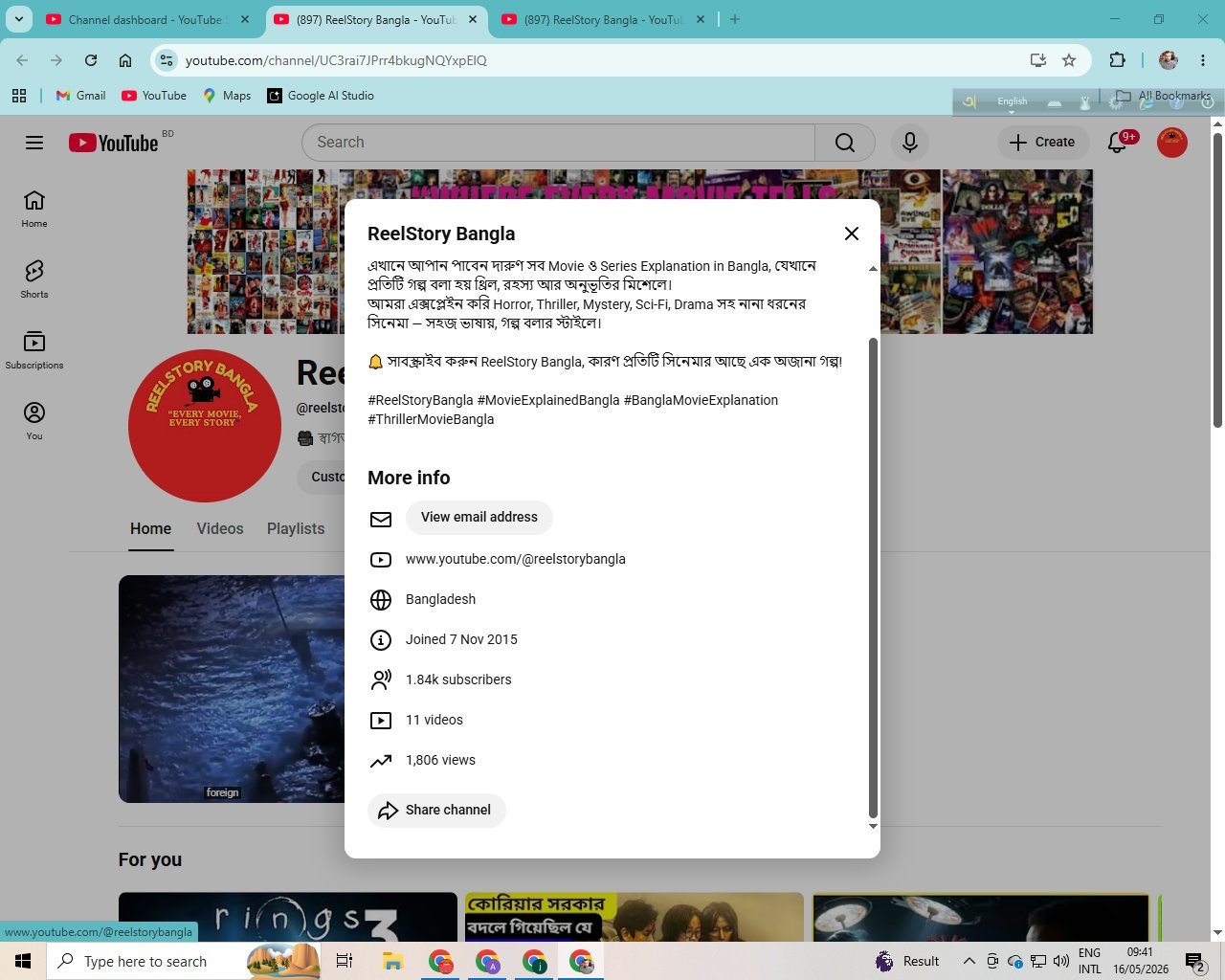Open the account avatar menu
The image size is (1225, 980).
[1172, 142]
